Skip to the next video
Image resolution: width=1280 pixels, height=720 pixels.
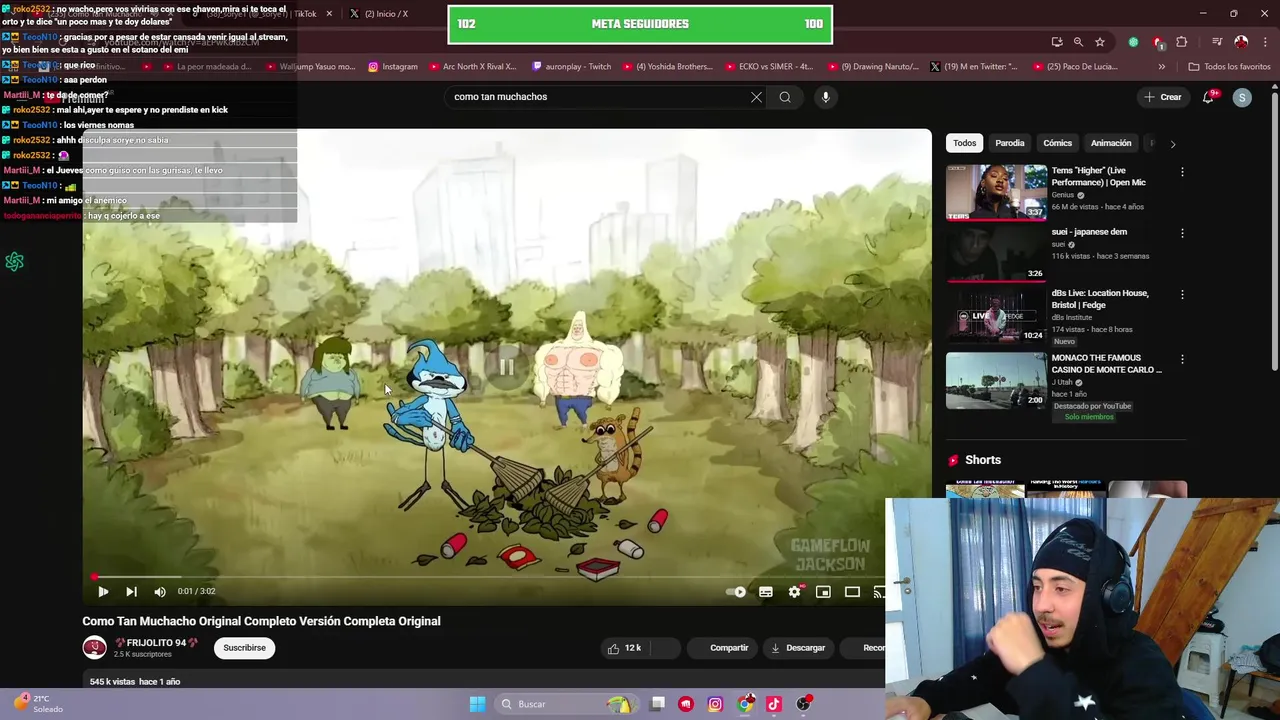pyautogui.click(x=131, y=591)
